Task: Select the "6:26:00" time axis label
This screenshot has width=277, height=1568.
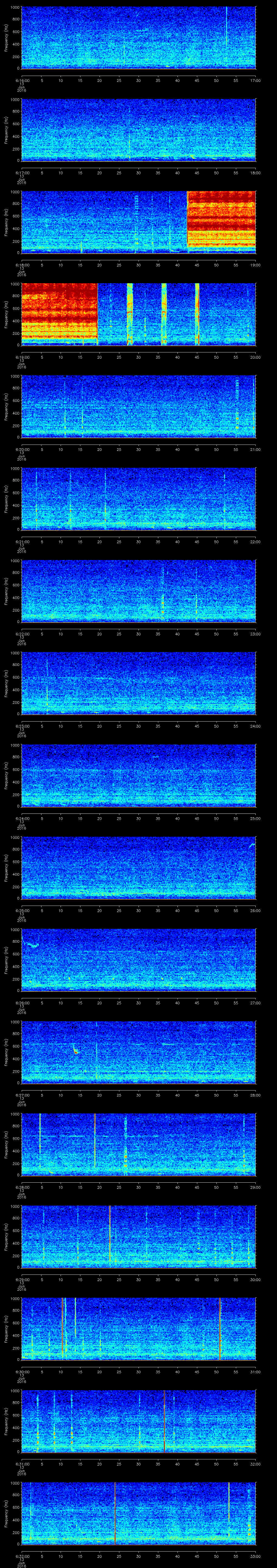Action: click(22, 1003)
